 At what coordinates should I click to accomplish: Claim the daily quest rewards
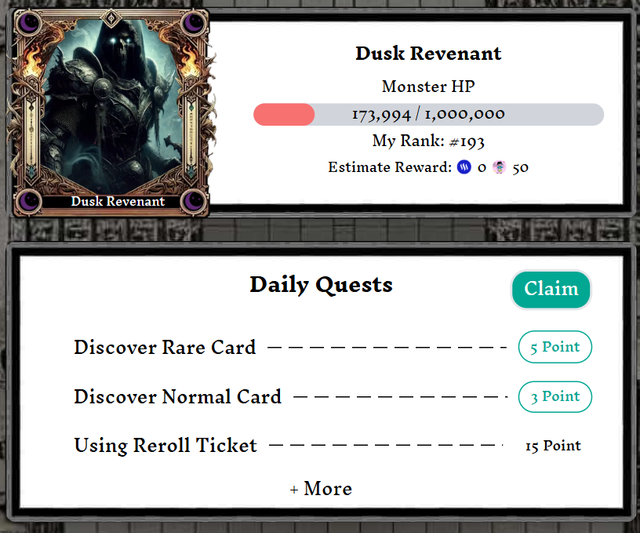coord(551,289)
